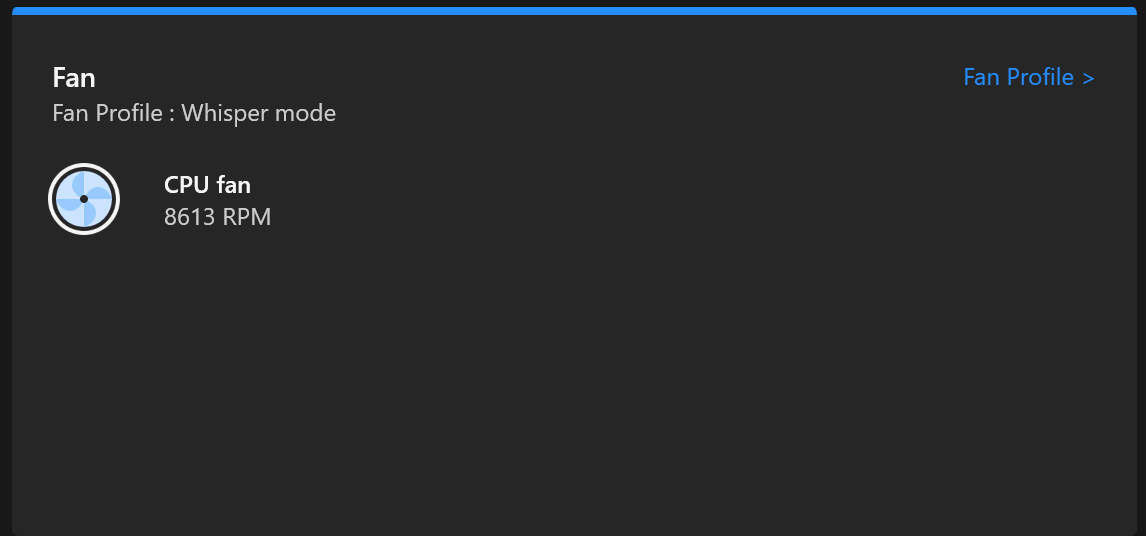This screenshot has width=1146, height=536.
Task: Select the Fan section heading
Action: coord(74,78)
